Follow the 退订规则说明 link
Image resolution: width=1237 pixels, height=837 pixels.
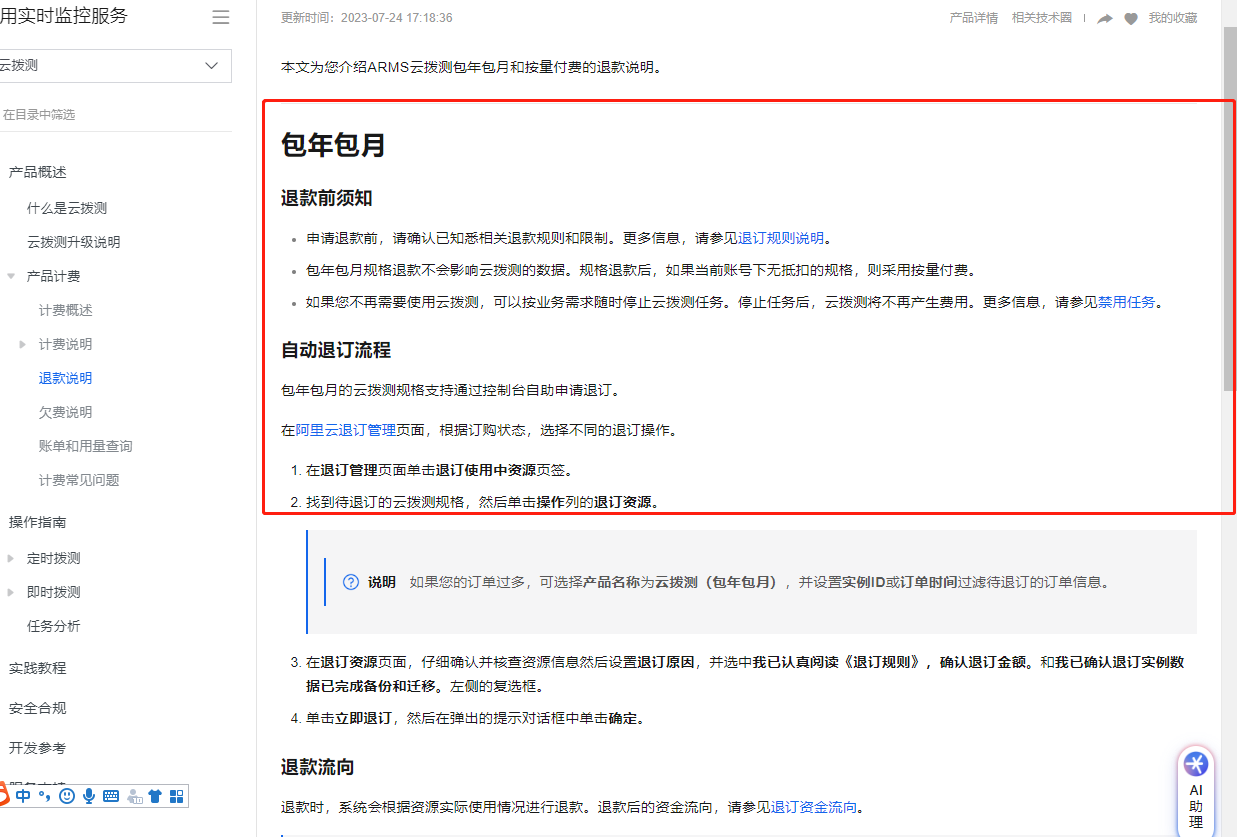pos(781,238)
